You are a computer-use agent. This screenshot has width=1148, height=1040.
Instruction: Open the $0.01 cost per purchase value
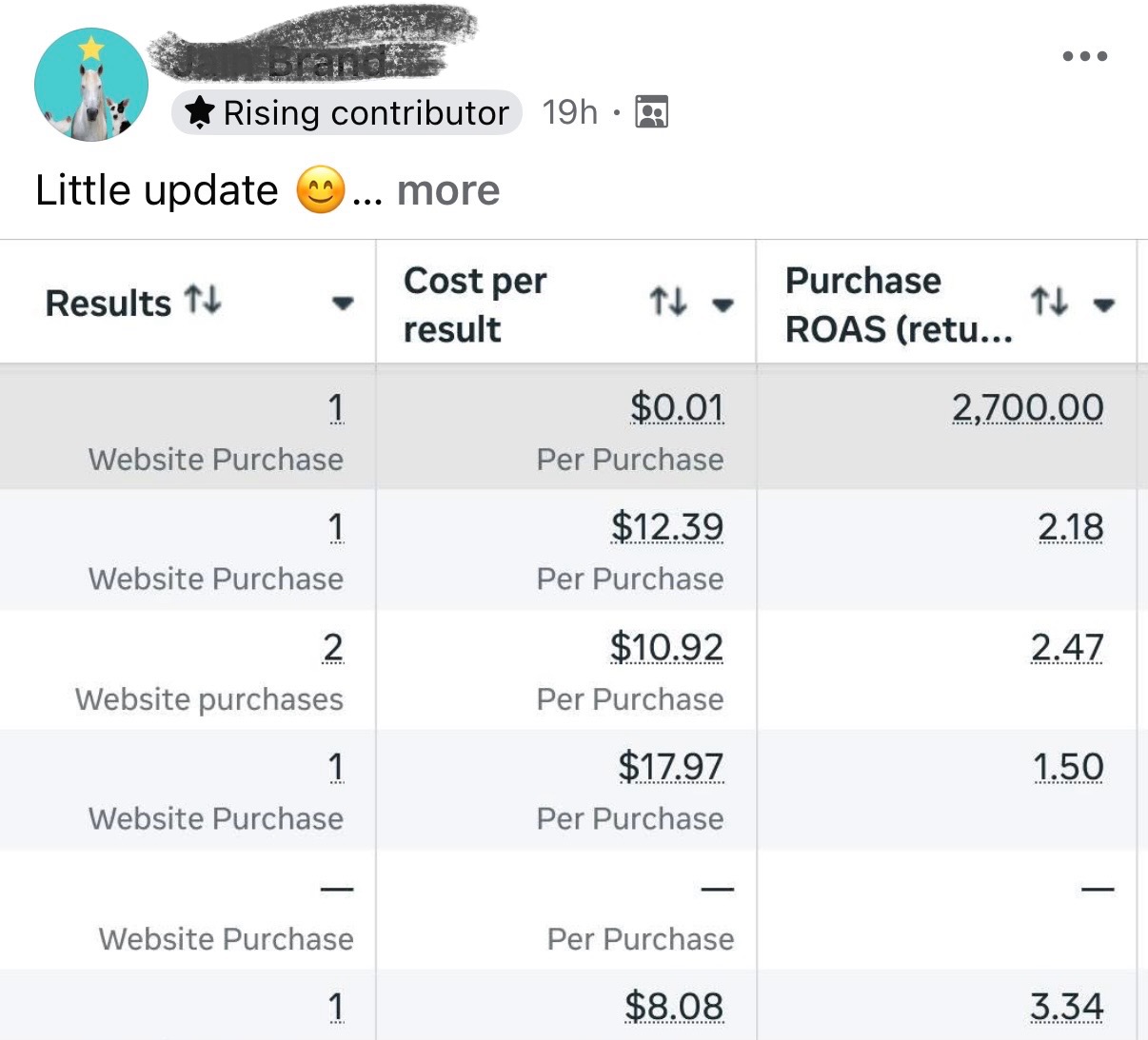(677, 408)
